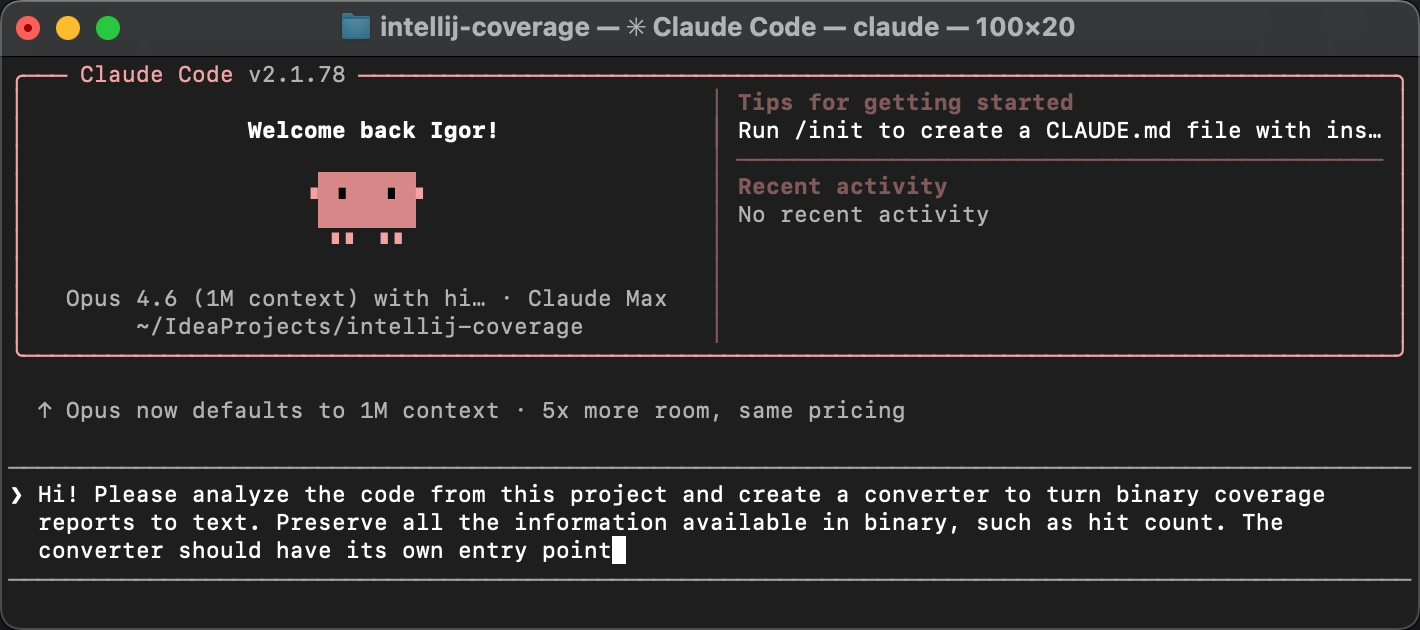Click the green fullscreen traffic light button
The height and width of the screenshot is (630, 1420).
pos(105,27)
